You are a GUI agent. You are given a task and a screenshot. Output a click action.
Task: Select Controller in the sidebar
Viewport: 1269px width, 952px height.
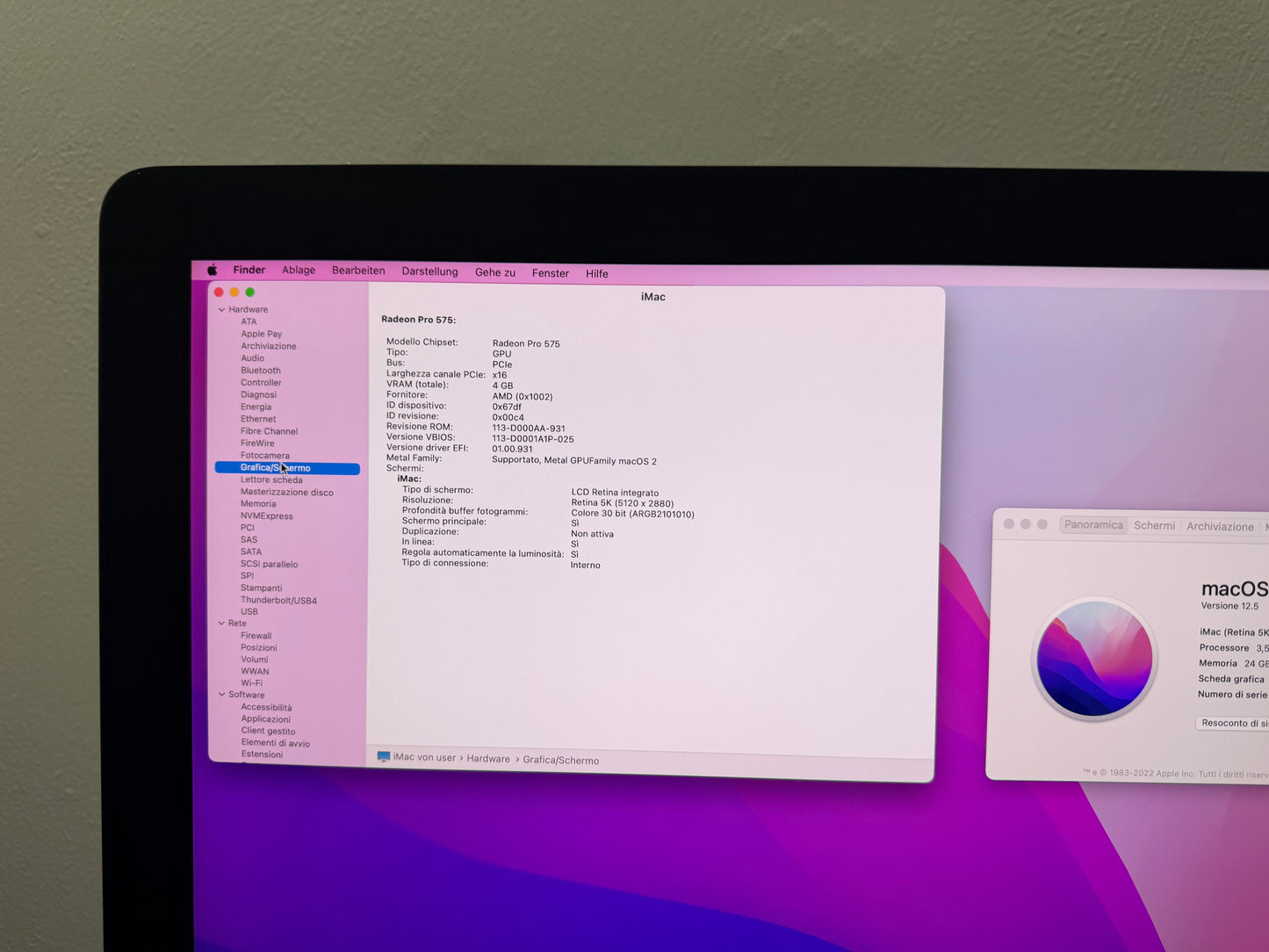262,383
